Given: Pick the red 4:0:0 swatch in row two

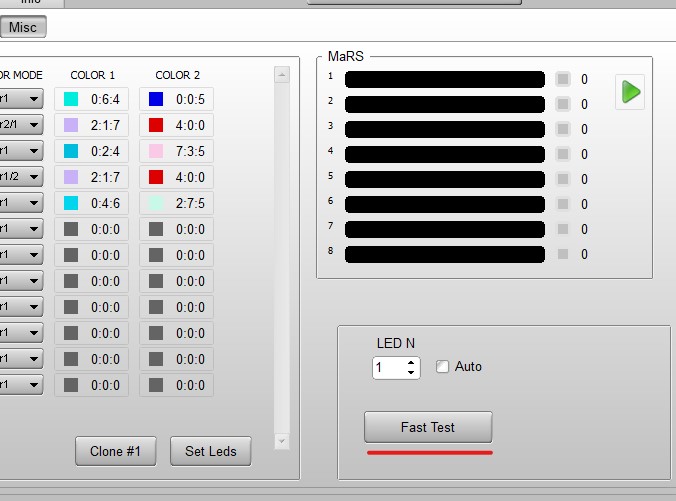Looking at the screenshot, I should tap(156, 125).
